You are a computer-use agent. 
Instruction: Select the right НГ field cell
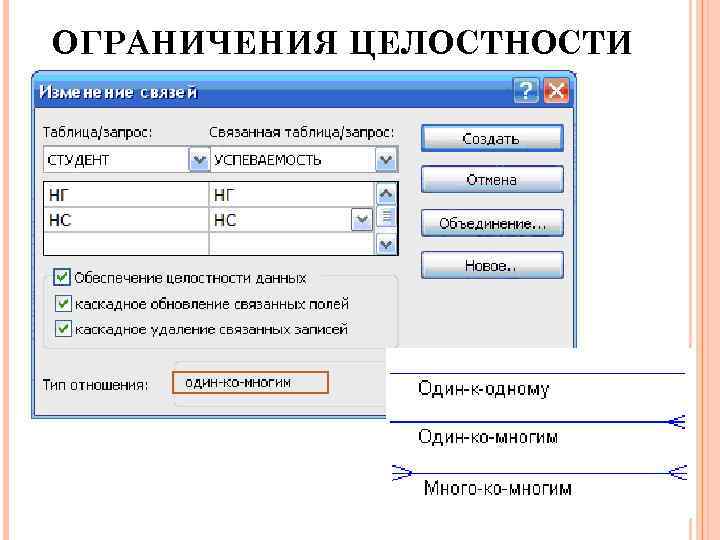[x=292, y=195]
